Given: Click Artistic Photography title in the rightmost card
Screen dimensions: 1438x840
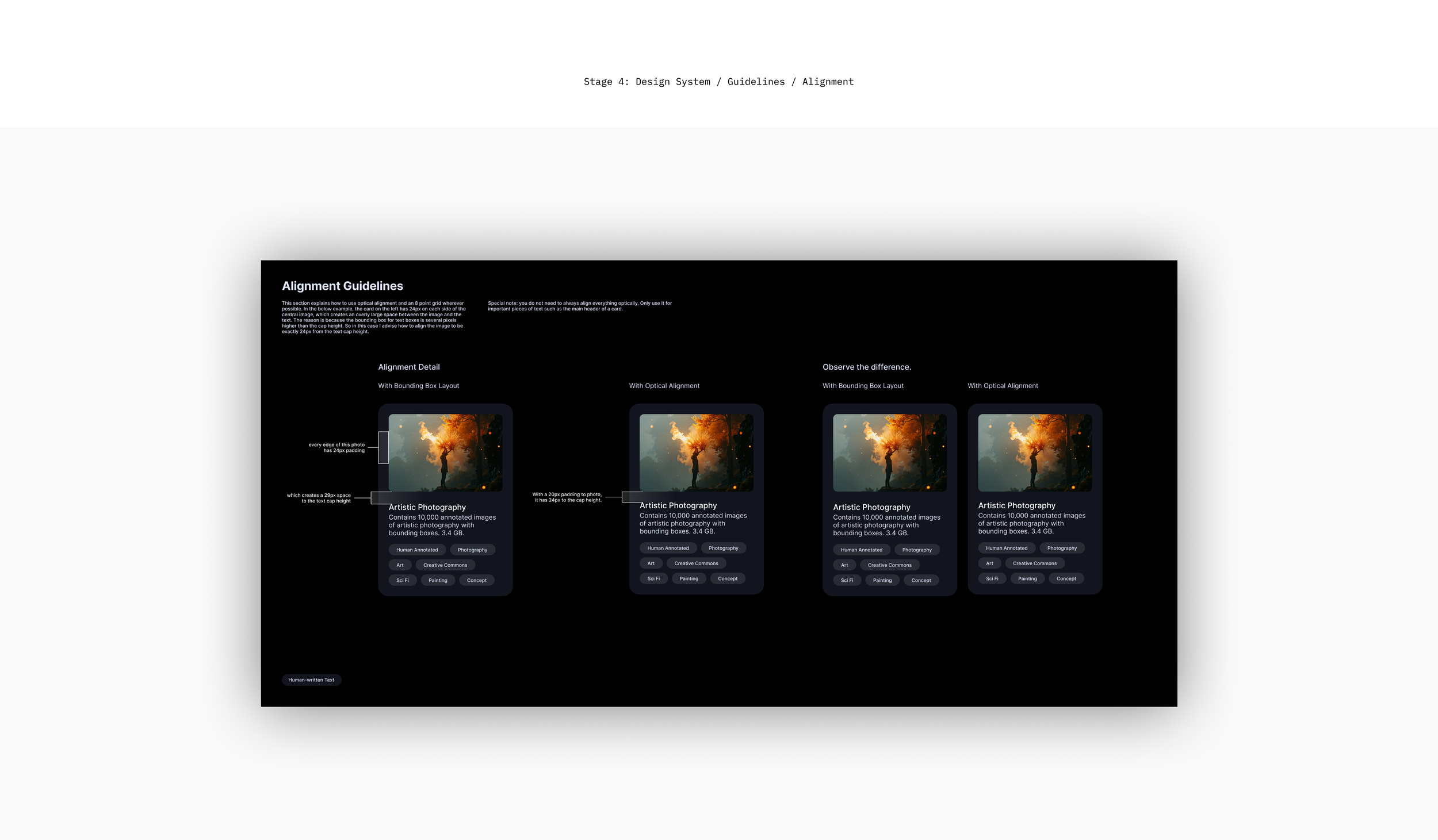Looking at the screenshot, I should (1016, 505).
